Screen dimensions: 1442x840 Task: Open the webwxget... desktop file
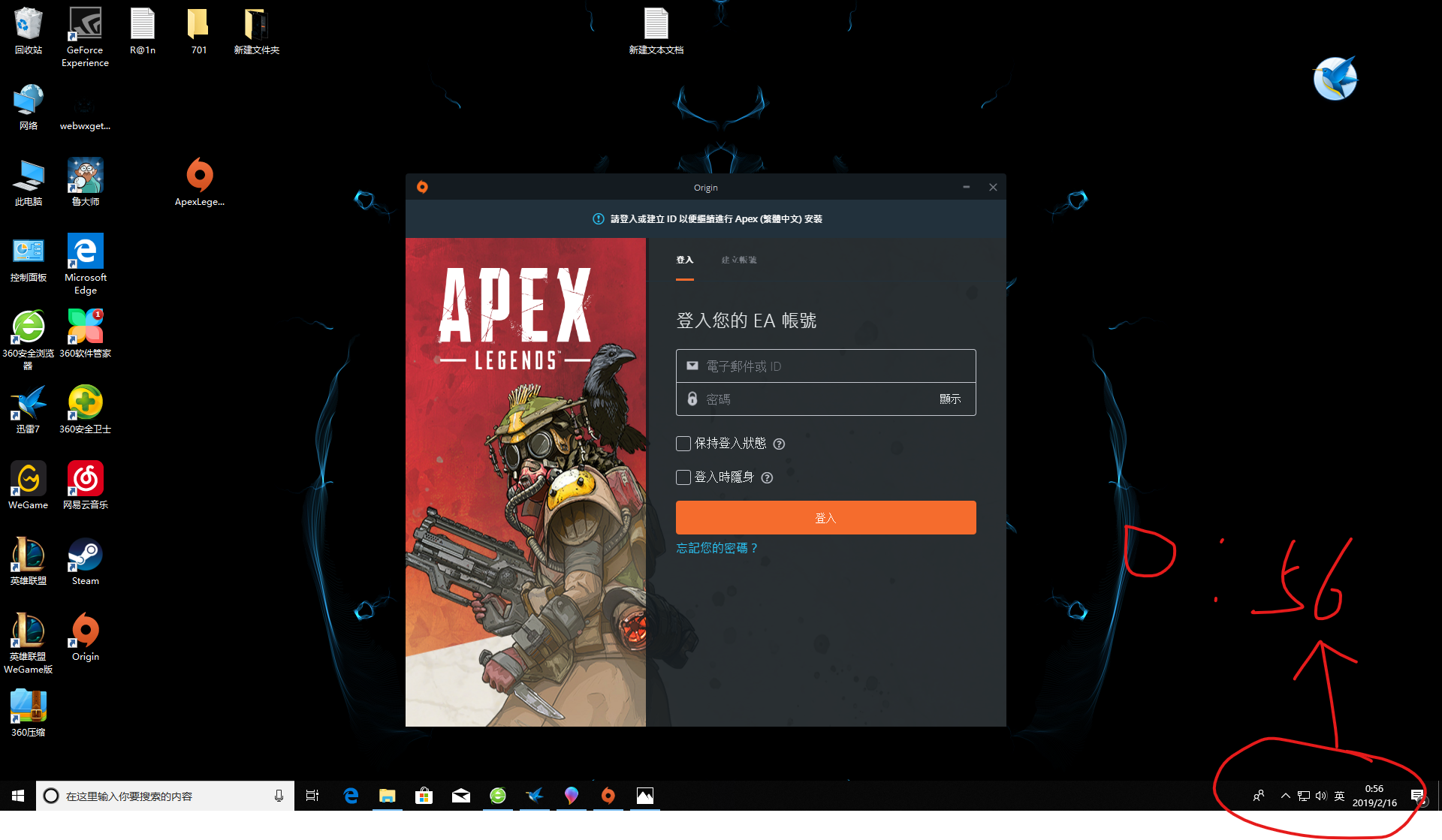[x=85, y=107]
